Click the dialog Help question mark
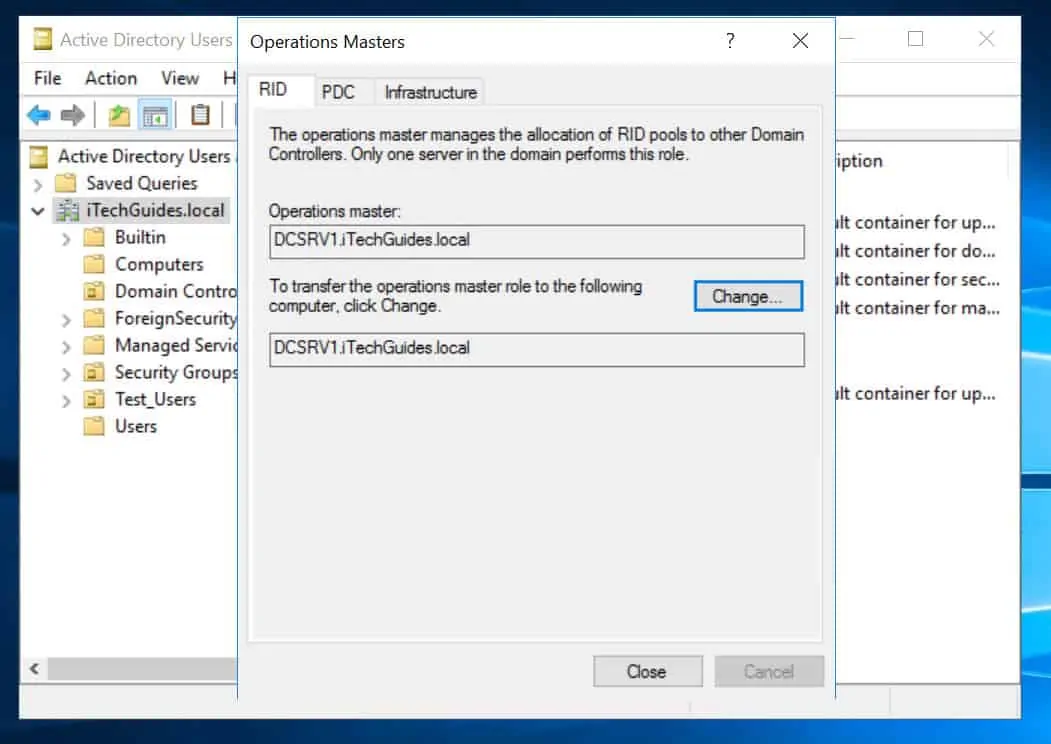Viewport: 1051px width, 744px height. (730, 41)
